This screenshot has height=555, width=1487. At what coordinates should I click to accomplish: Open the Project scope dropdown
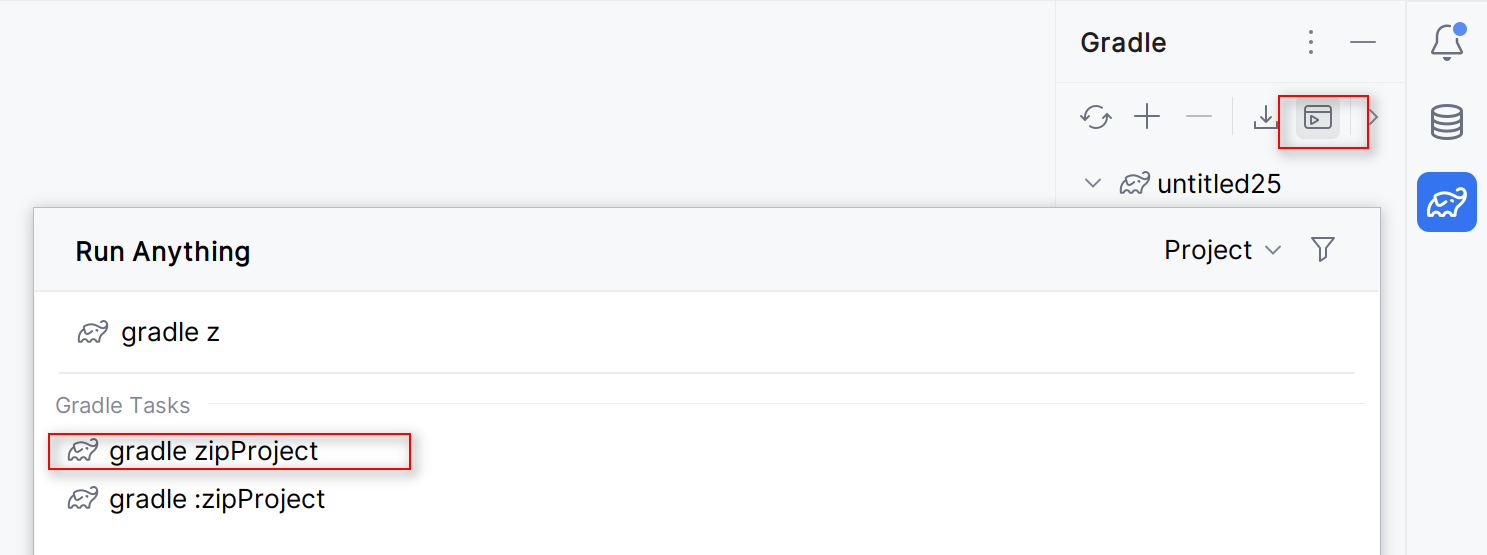[x=1222, y=250]
